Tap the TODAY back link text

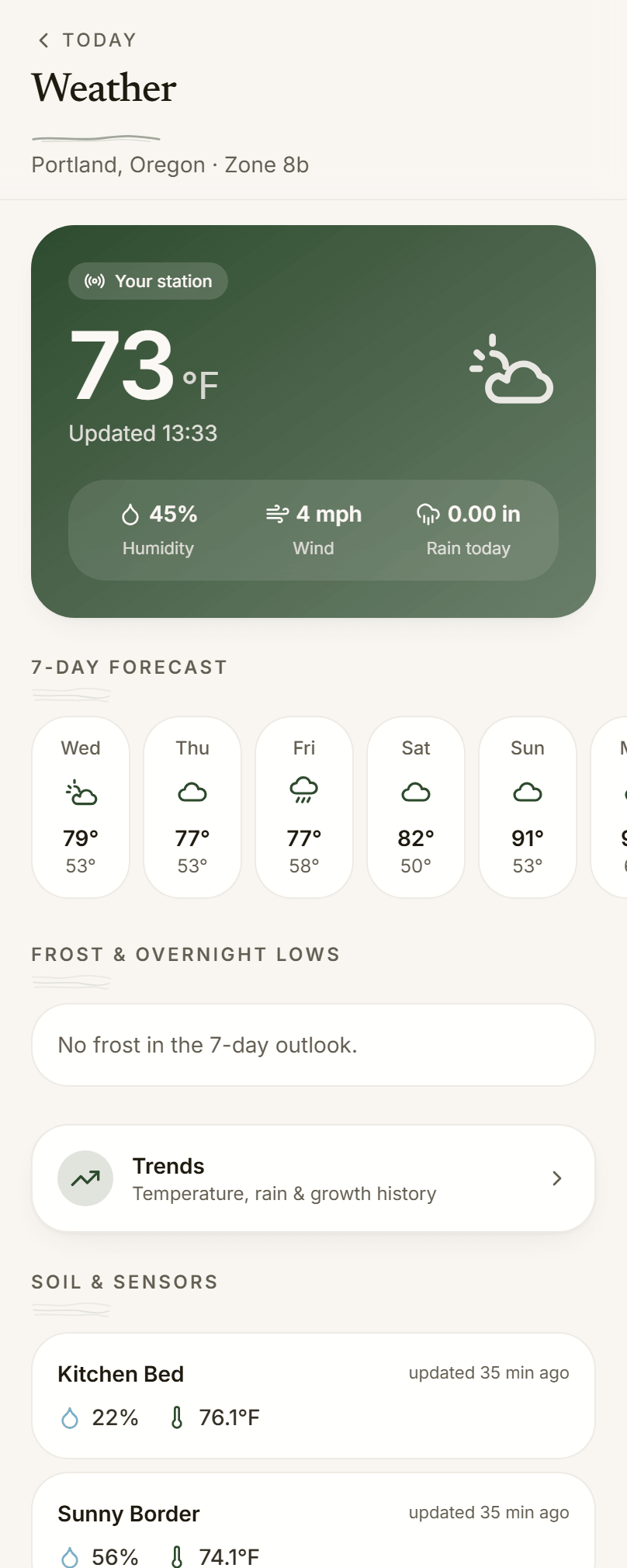[99, 40]
